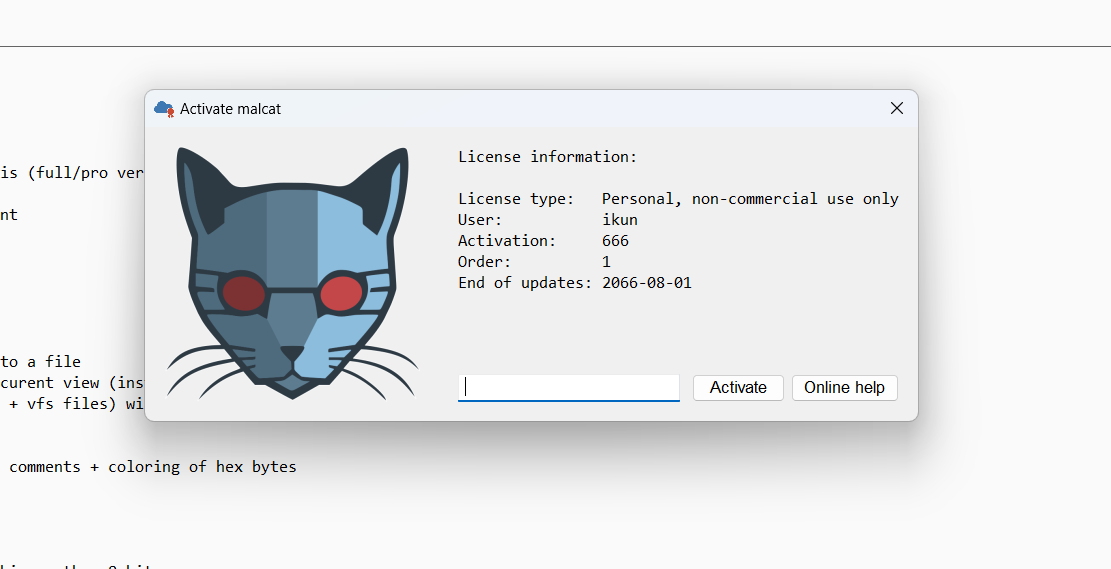Click the malcat cat logo image
Viewport: 1111px width, 569px height.
(x=292, y=273)
